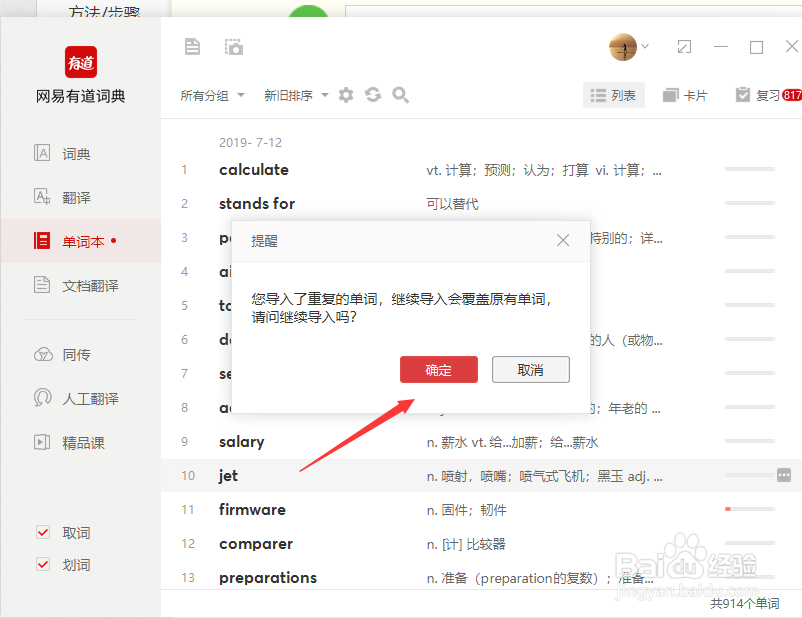The height and width of the screenshot is (618, 802).
Task: Cancel the import with 取消 button
Action: tap(530, 369)
